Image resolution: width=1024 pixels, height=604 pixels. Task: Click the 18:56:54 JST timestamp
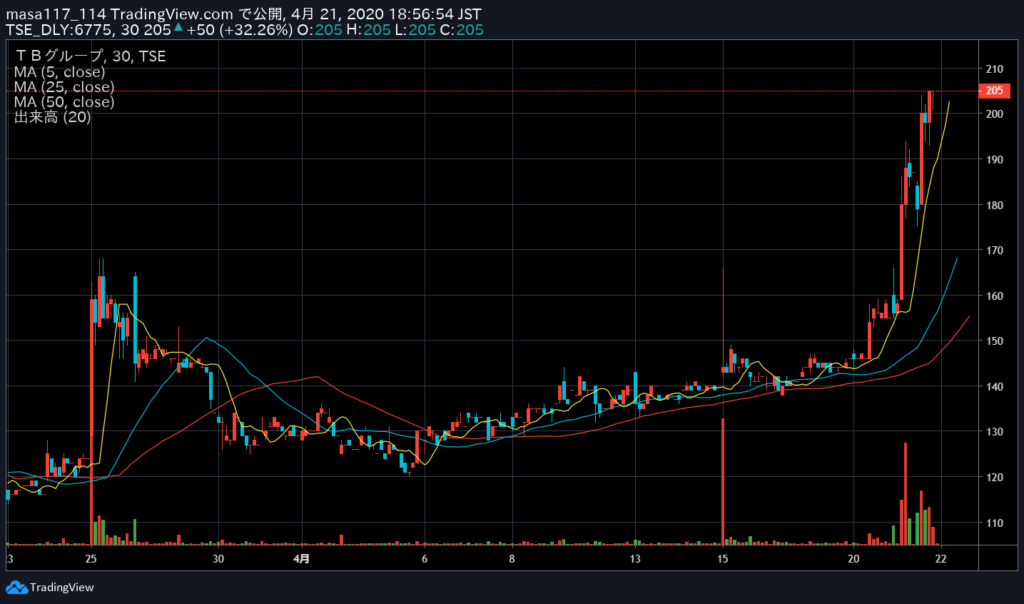pos(435,14)
